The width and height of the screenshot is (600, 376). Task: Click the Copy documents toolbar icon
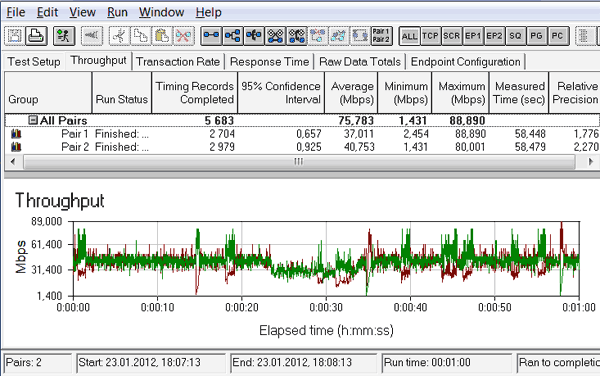[x=141, y=36]
